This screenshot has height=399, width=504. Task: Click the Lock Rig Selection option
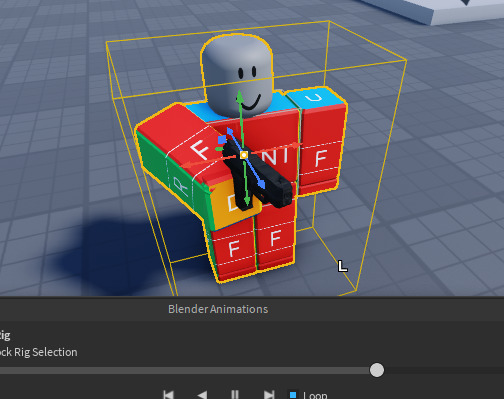pyautogui.click(x=39, y=352)
